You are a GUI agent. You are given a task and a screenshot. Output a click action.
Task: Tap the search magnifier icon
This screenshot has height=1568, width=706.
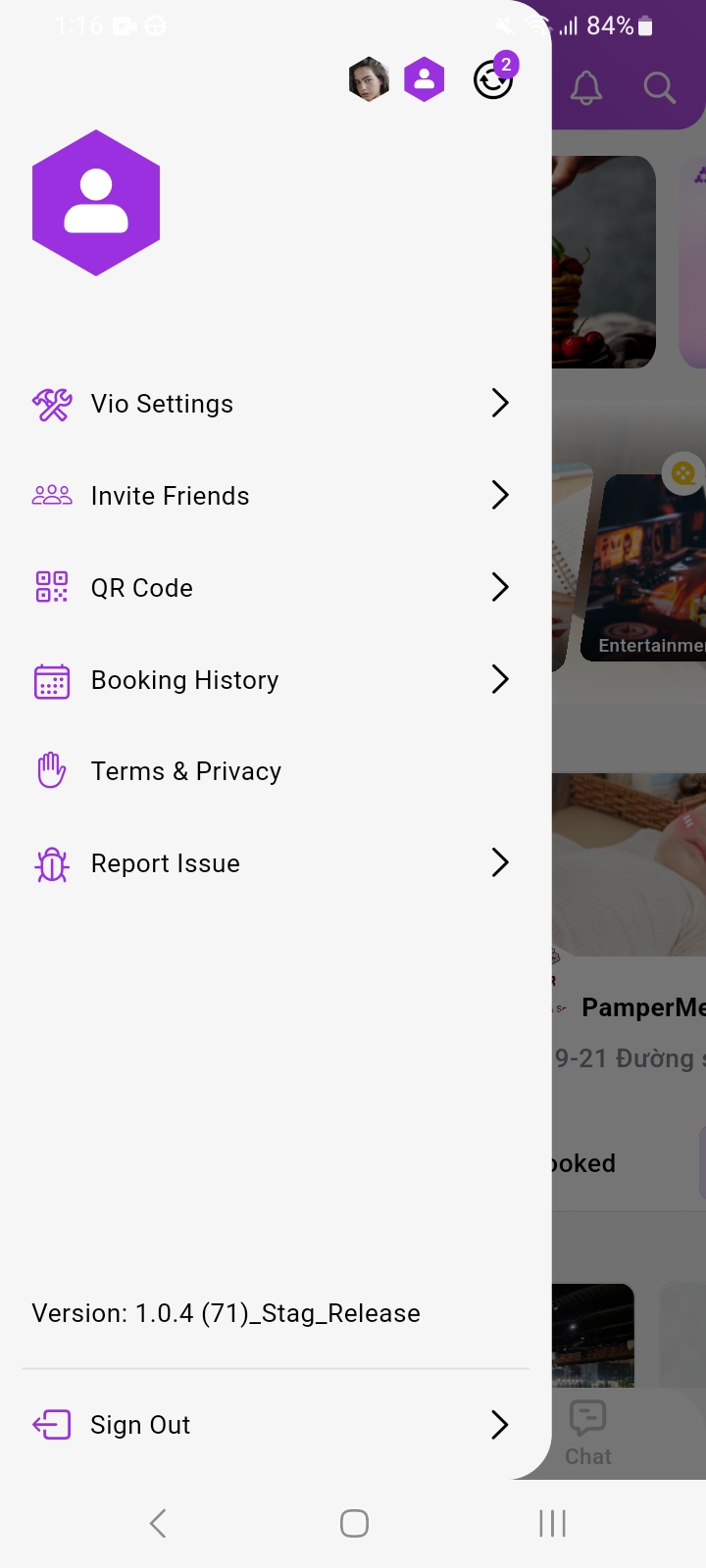[659, 88]
